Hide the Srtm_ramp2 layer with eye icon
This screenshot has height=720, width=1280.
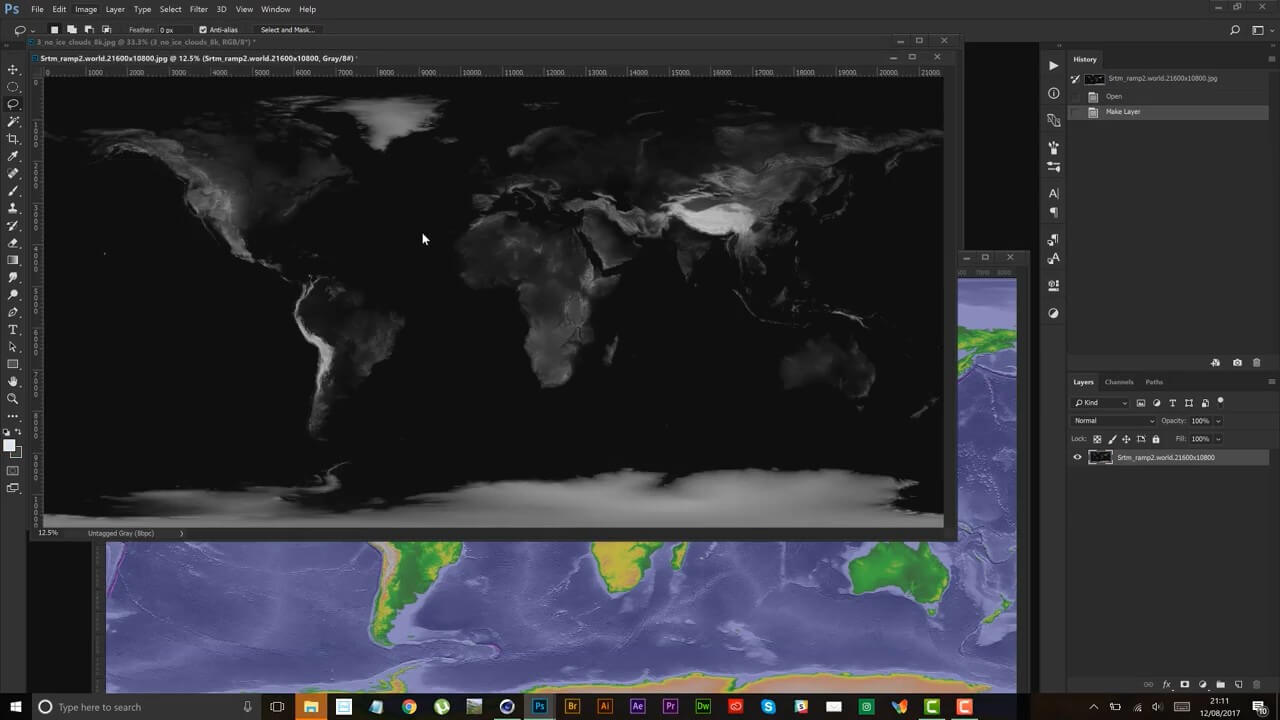[x=1077, y=457]
